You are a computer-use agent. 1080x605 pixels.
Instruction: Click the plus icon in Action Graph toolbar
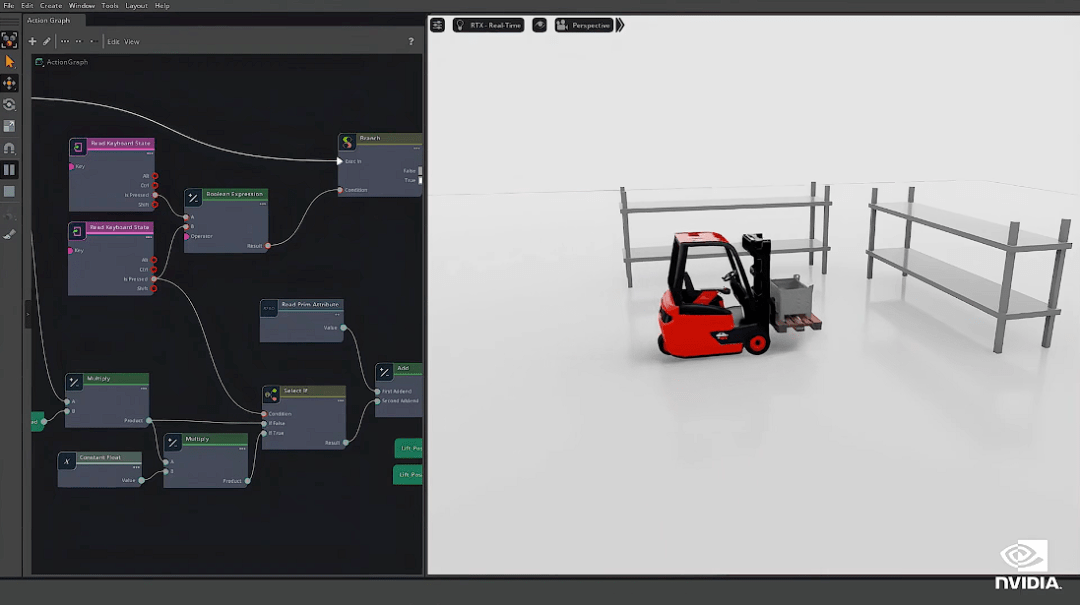click(32, 41)
